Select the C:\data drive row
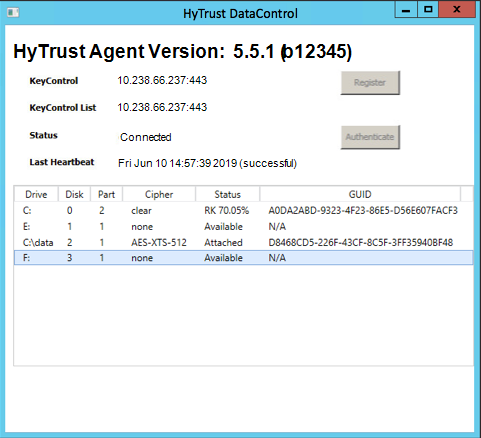This screenshot has height=438, width=481. coord(243,242)
